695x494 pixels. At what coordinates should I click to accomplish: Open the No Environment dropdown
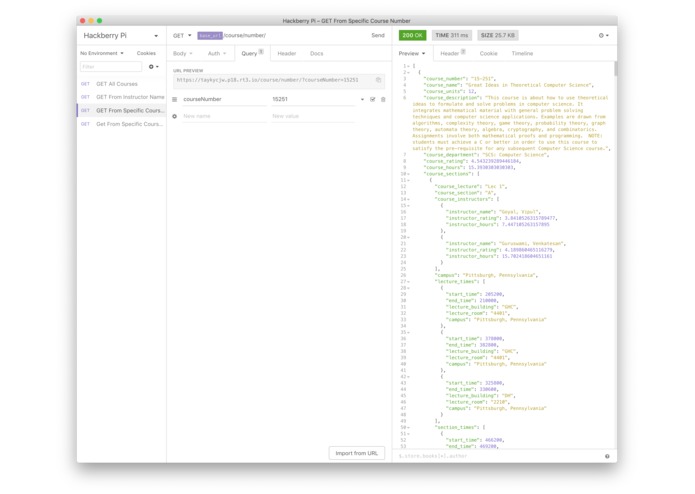coord(102,53)
